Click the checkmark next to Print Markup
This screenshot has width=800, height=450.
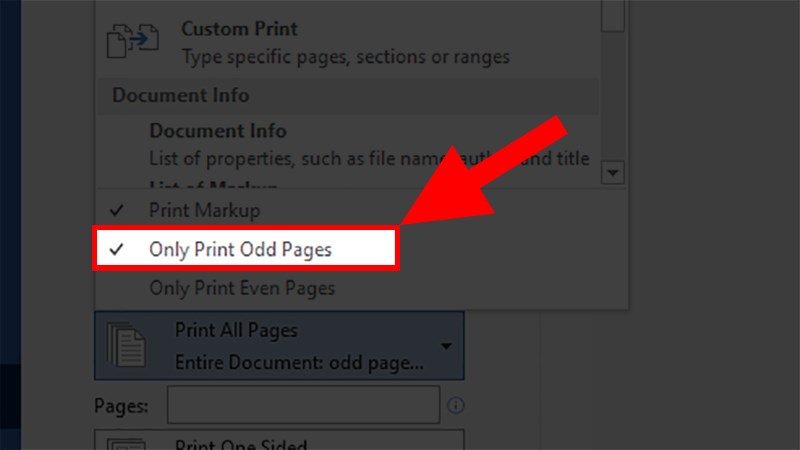117,211
